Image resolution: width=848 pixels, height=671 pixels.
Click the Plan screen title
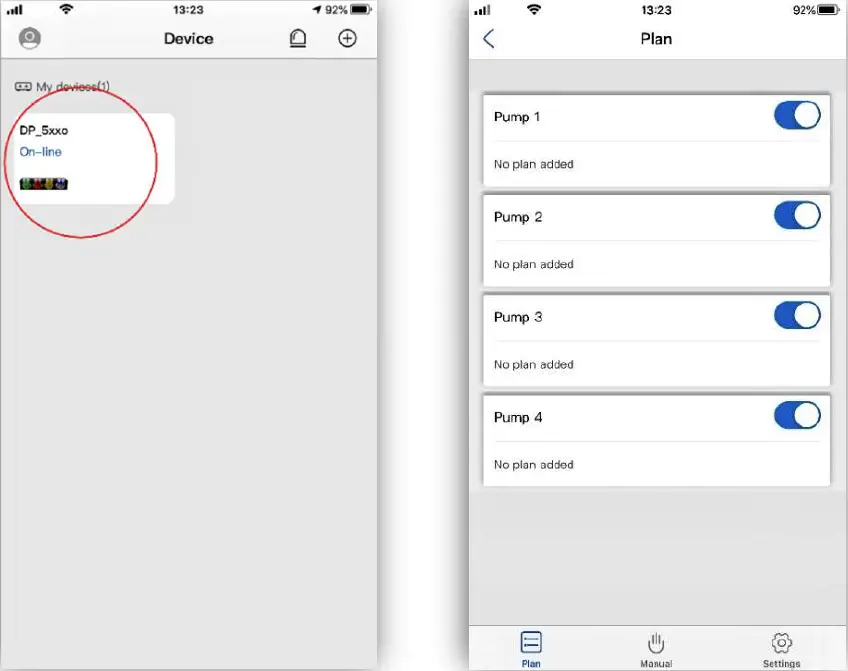coord(656,39)
